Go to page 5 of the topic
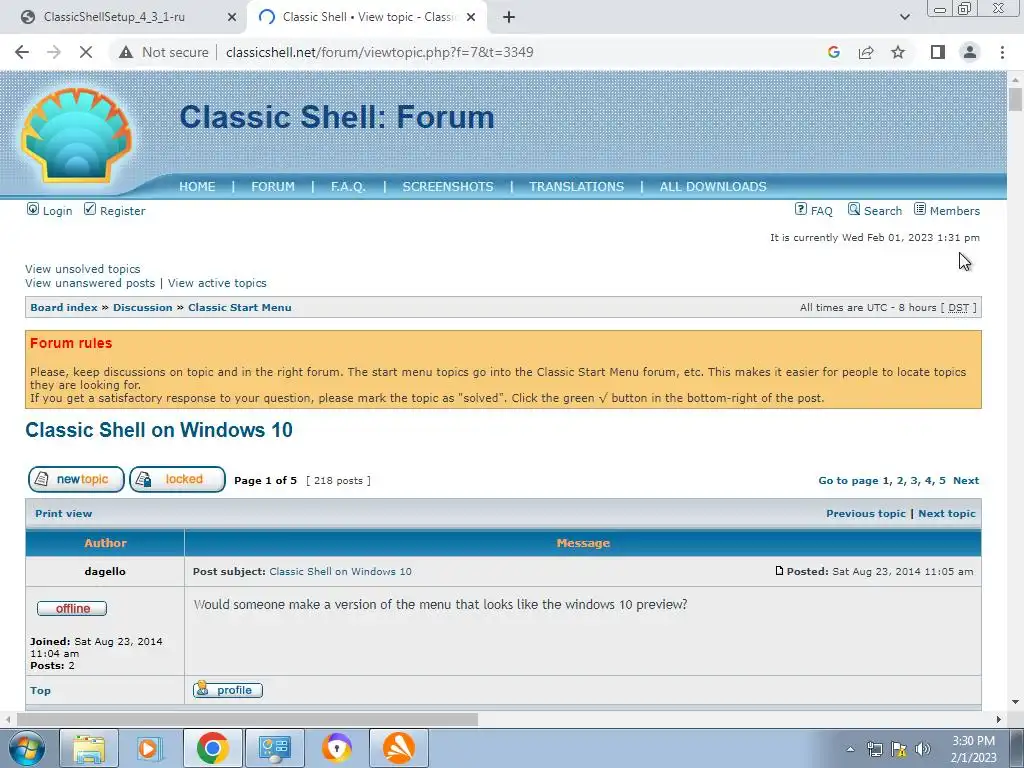 click(942, 481)
